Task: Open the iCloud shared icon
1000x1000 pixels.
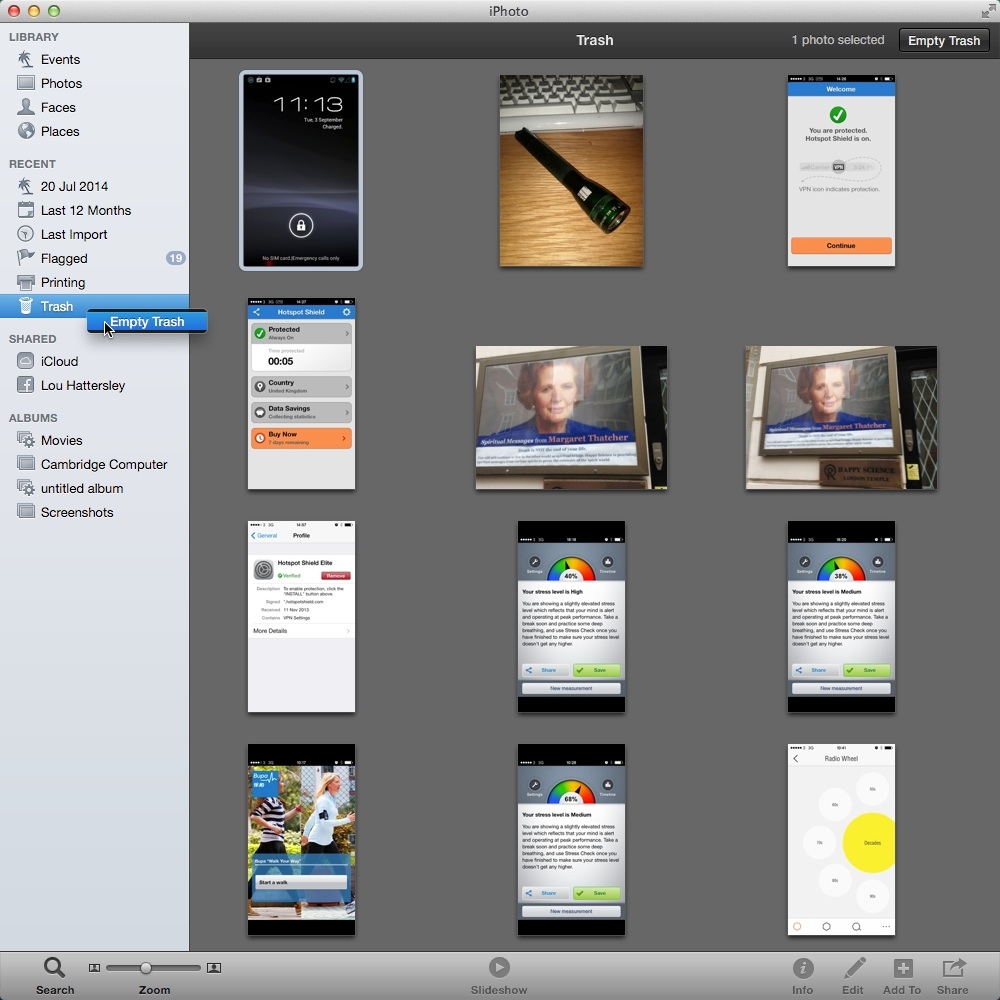Action: pos(26,361)
